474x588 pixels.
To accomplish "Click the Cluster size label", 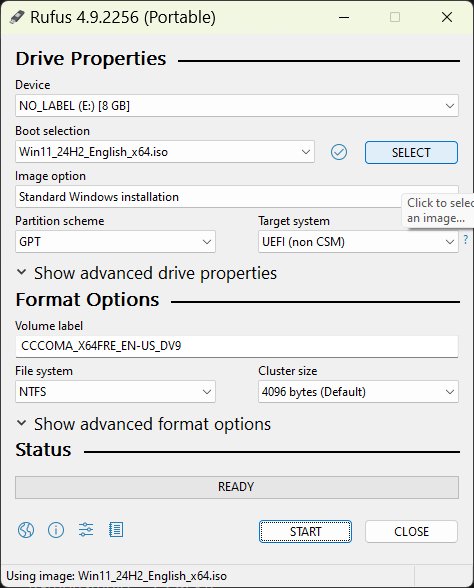I will point(288,371).
